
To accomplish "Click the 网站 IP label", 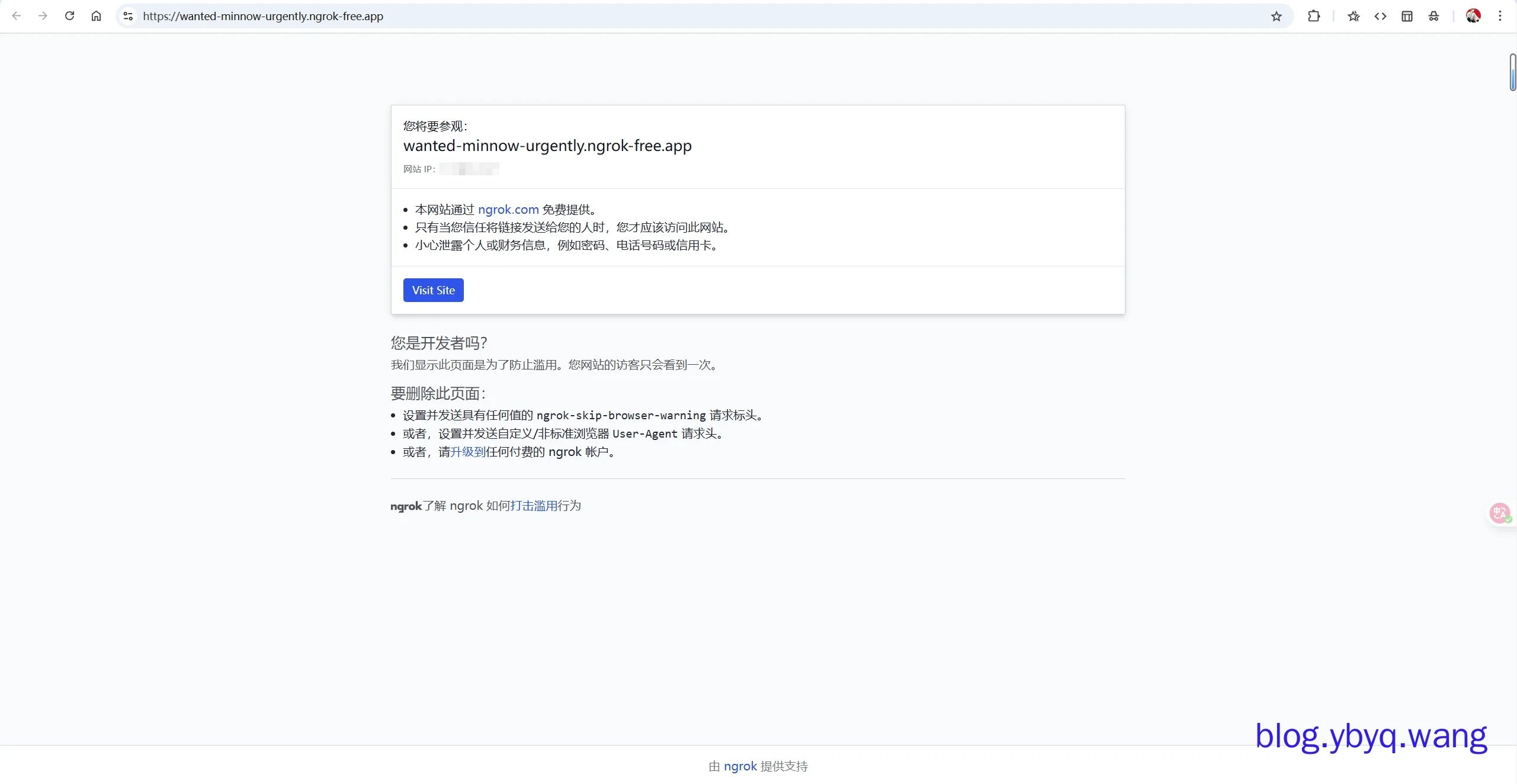I will point(419,169).
